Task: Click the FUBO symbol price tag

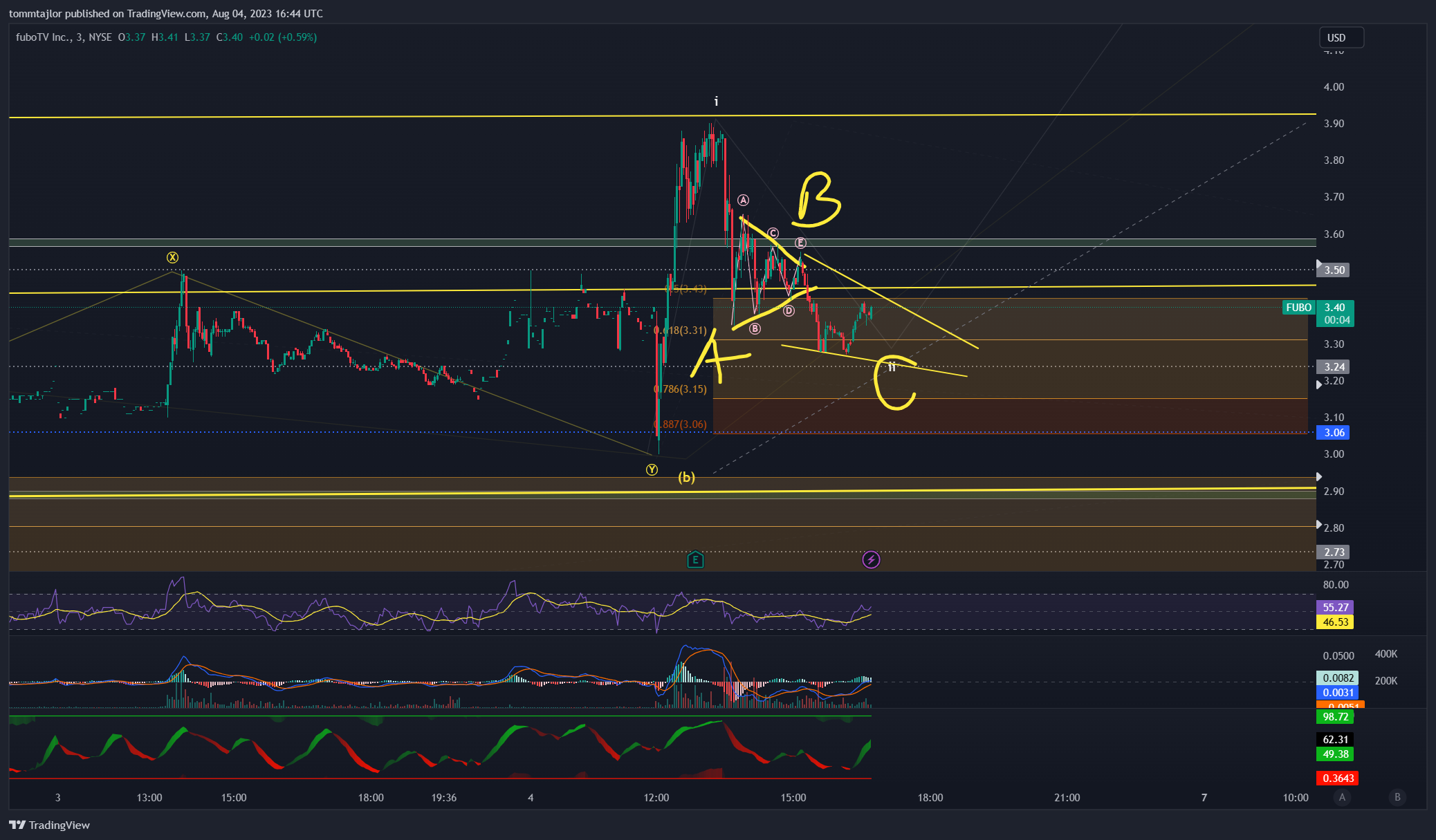Action: point(1298,307)
